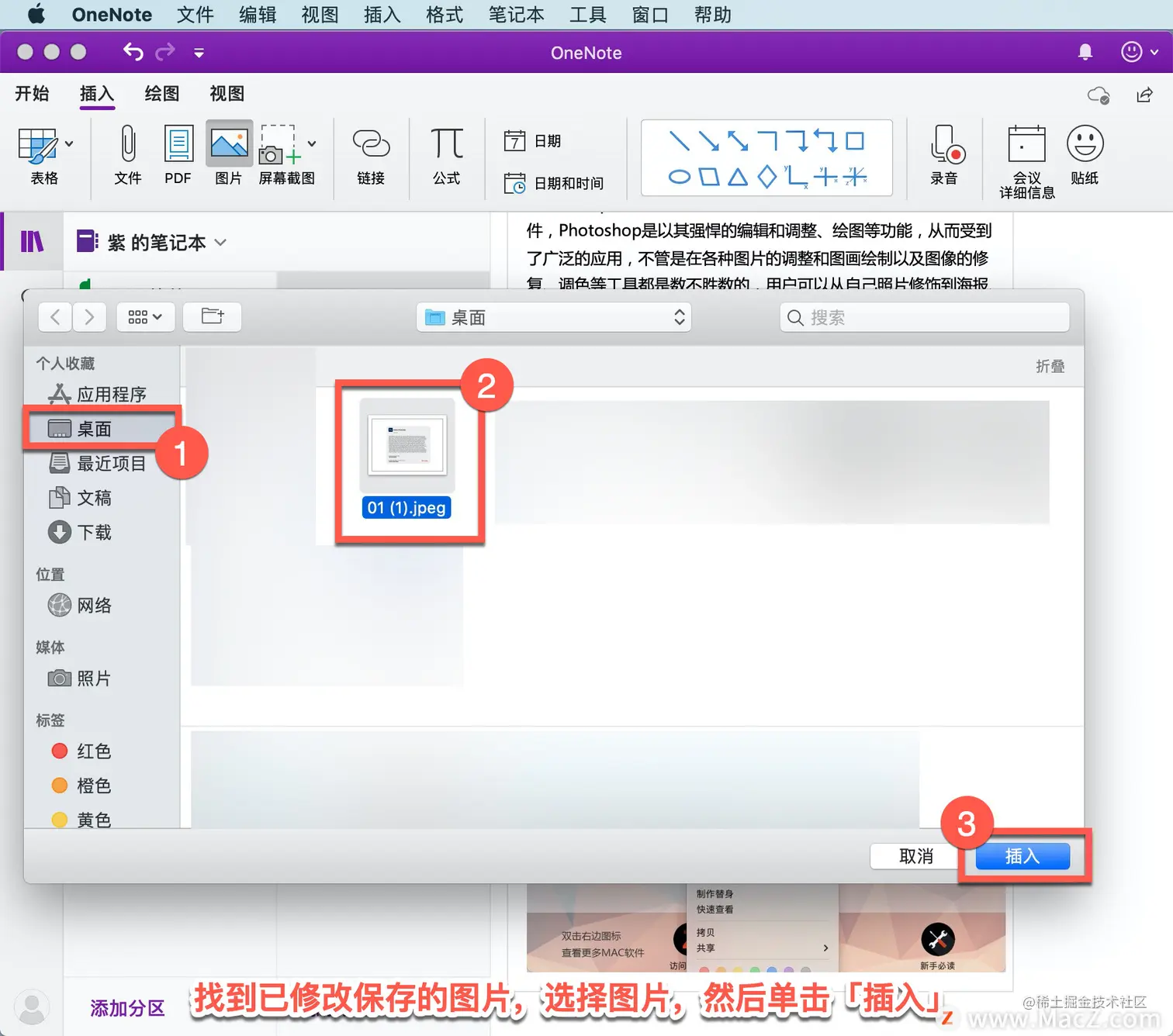Screen dimensions: 1173x1036
Task: Click the 取消 button in dialog
Action: click(x=916, y=856)
